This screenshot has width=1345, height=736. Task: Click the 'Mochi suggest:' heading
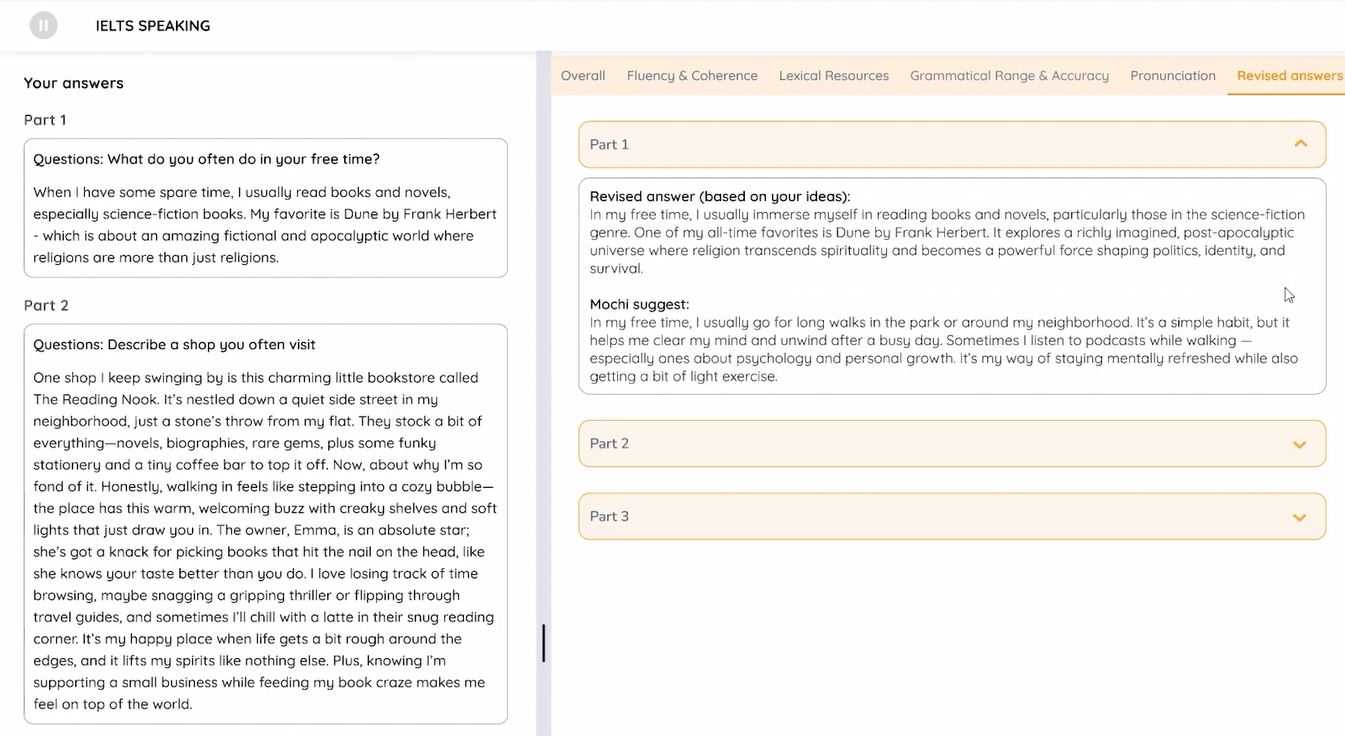click(639, 304)
